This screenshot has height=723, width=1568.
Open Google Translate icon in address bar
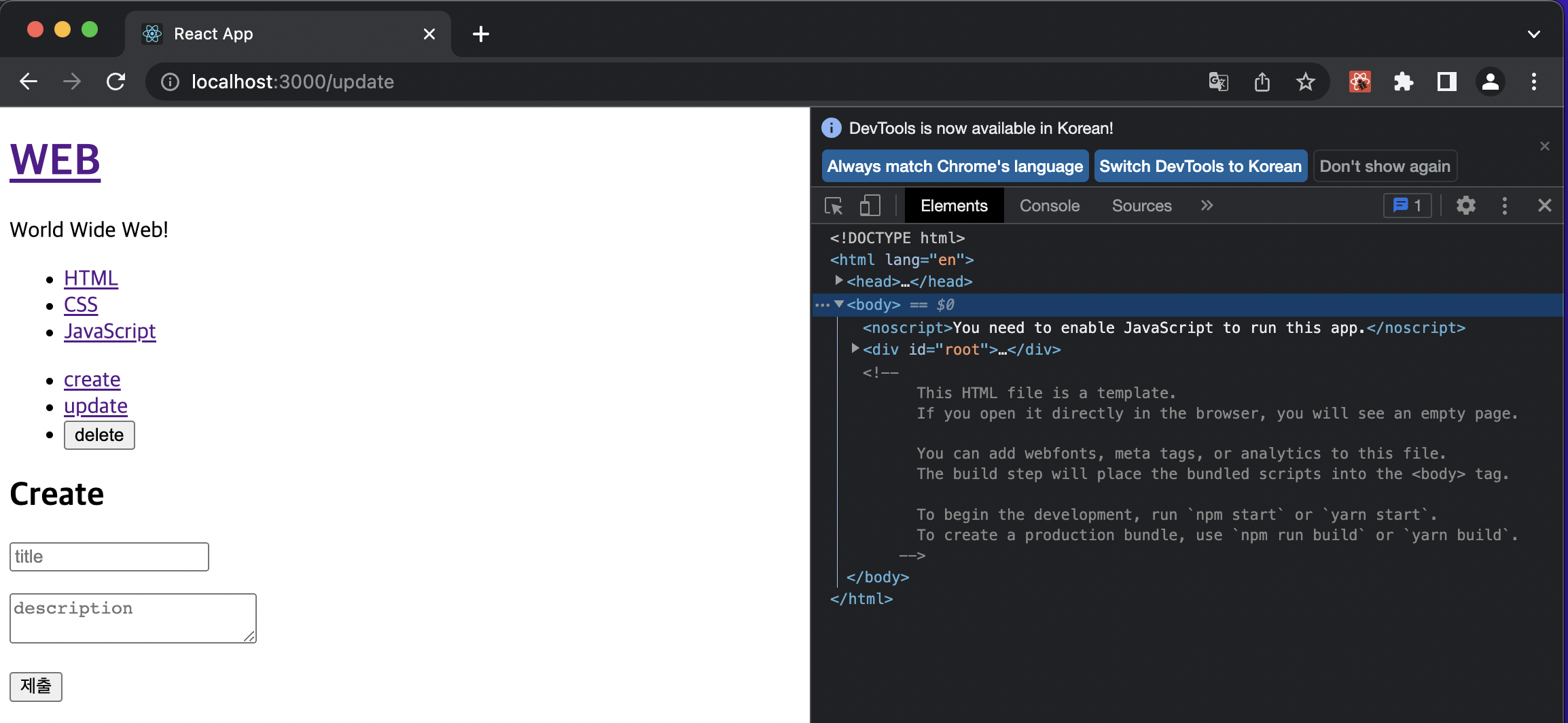[x=1219, y=82]
